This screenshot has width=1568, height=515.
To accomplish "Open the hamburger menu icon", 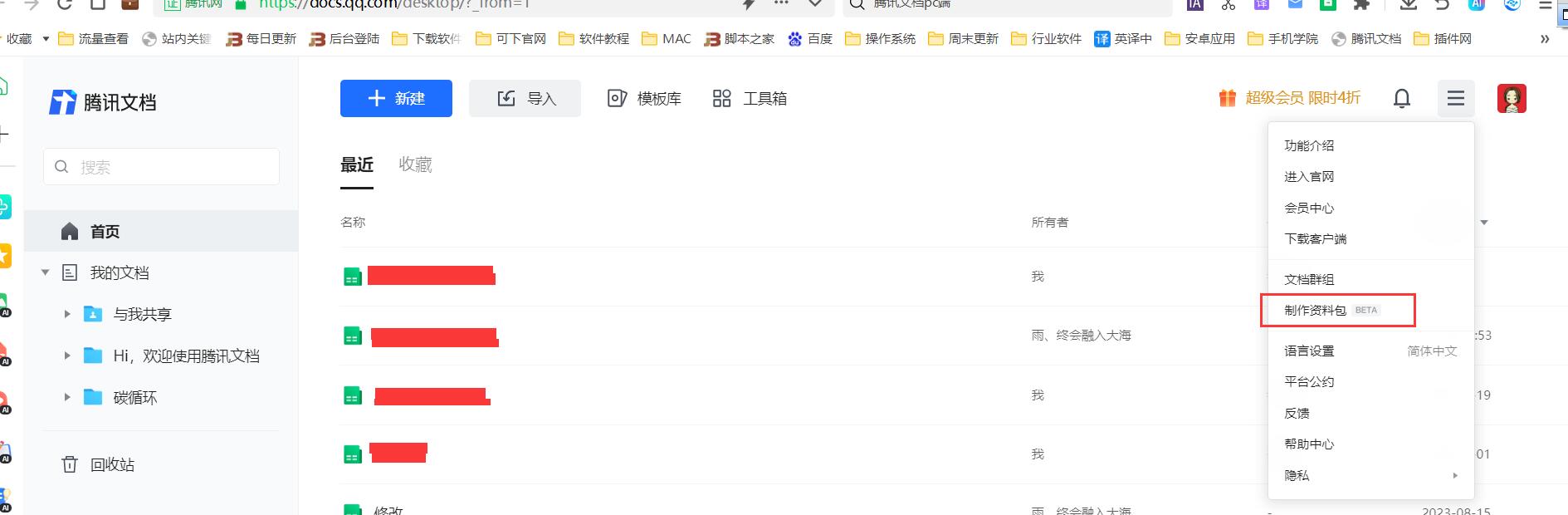I will (1455, 99).
